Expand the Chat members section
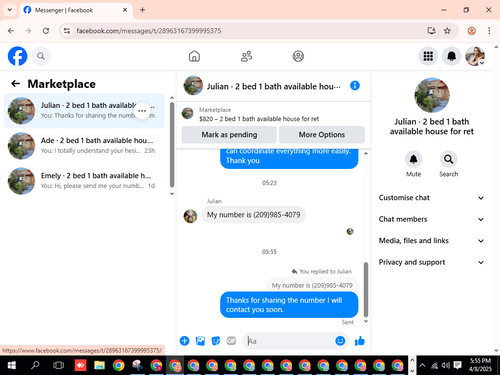 (431, 219)
